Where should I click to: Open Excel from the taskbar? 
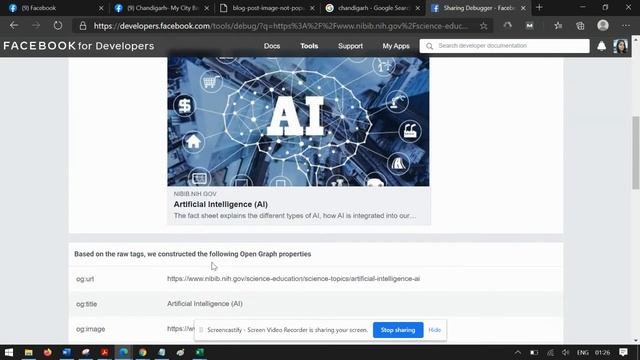point(200,352)
